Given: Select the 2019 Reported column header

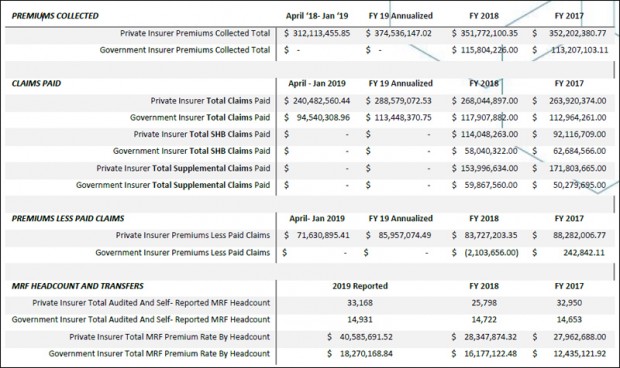Looking at the screenshot, I should pos(360,286).
